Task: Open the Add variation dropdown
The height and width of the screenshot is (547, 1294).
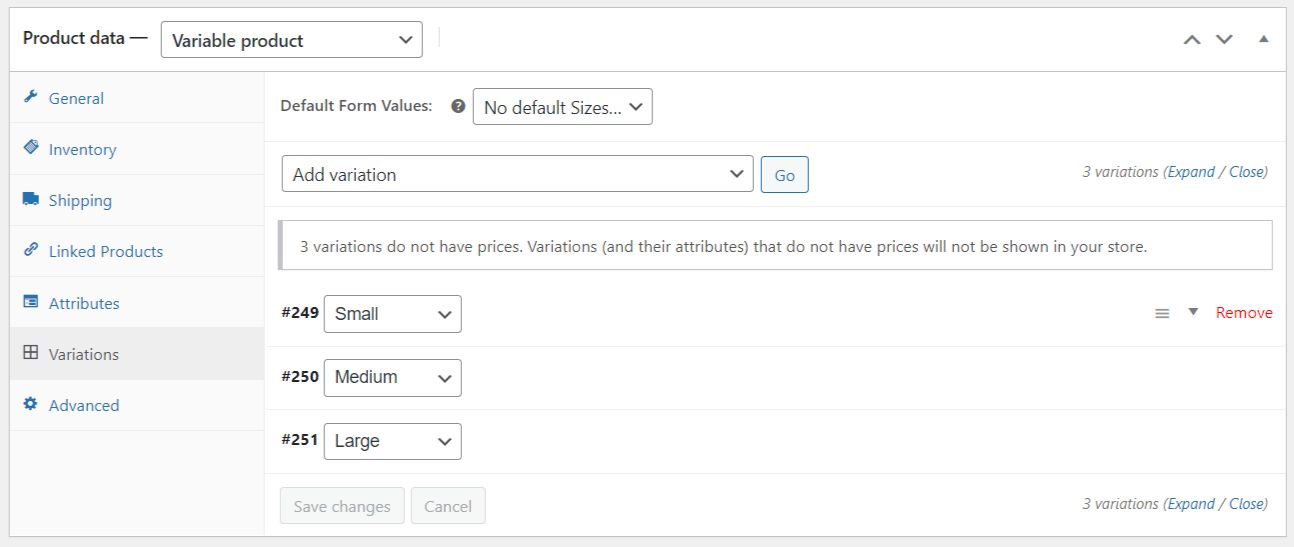Action: (x=517, y=174)
